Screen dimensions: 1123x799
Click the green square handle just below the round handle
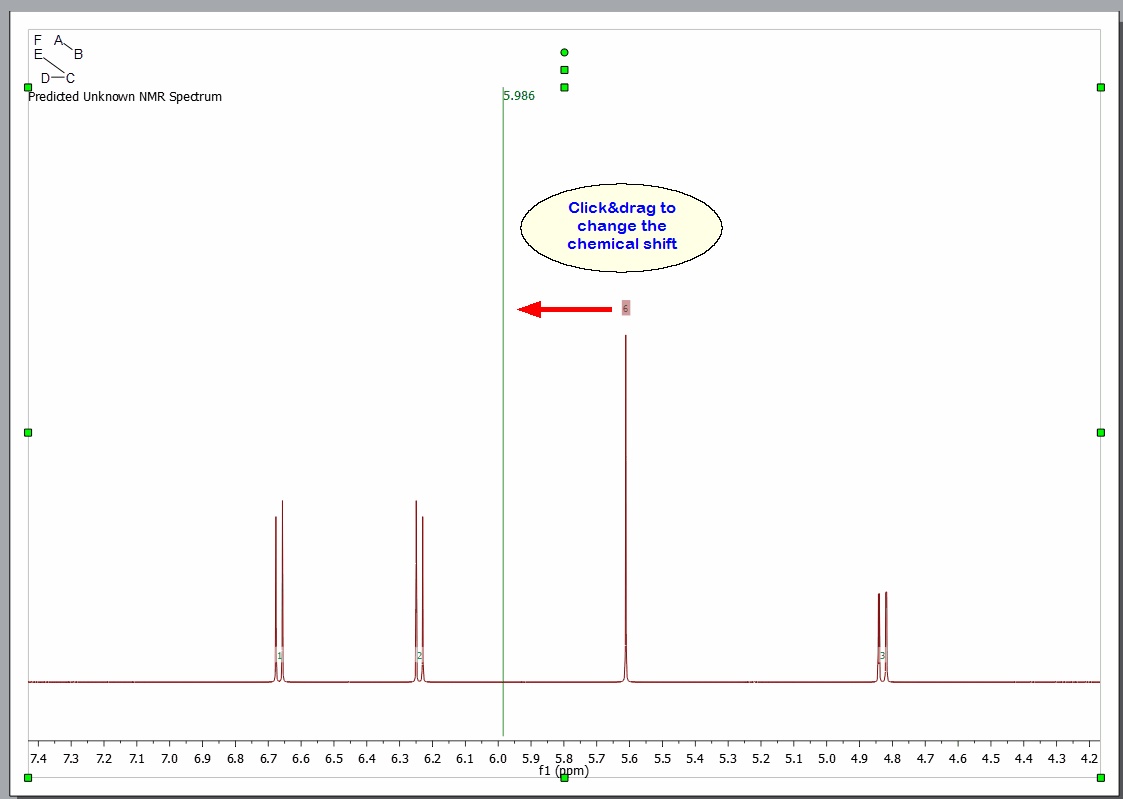coord(564,70)
